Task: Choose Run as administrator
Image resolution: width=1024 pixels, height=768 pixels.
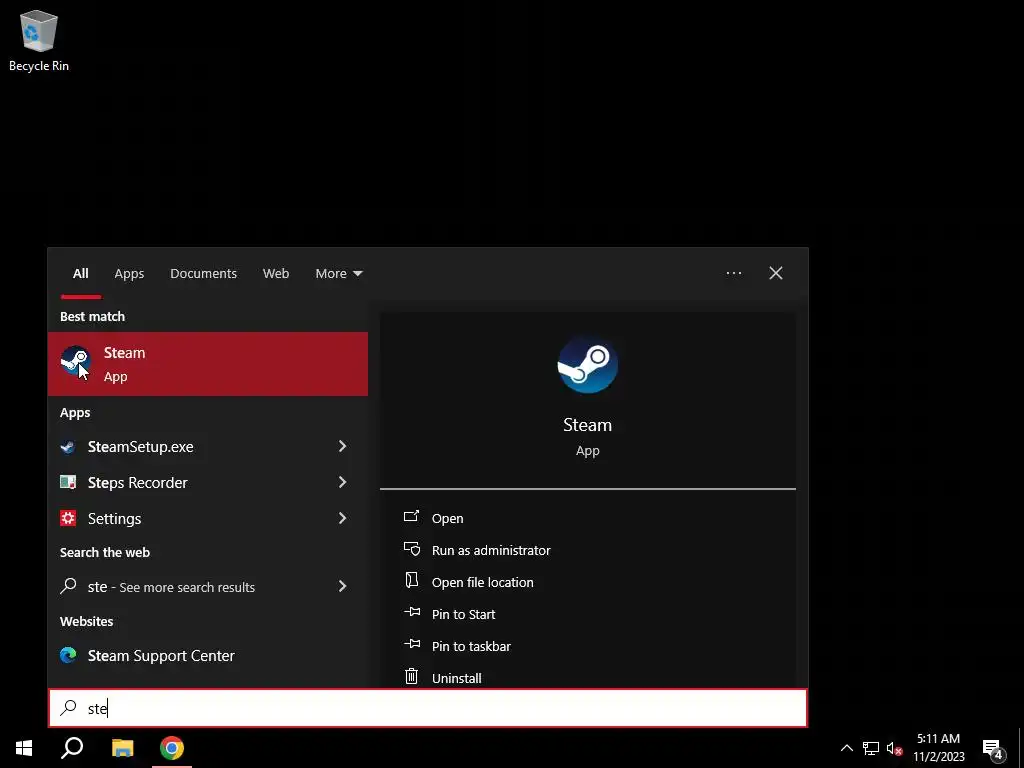Action: 491,551
